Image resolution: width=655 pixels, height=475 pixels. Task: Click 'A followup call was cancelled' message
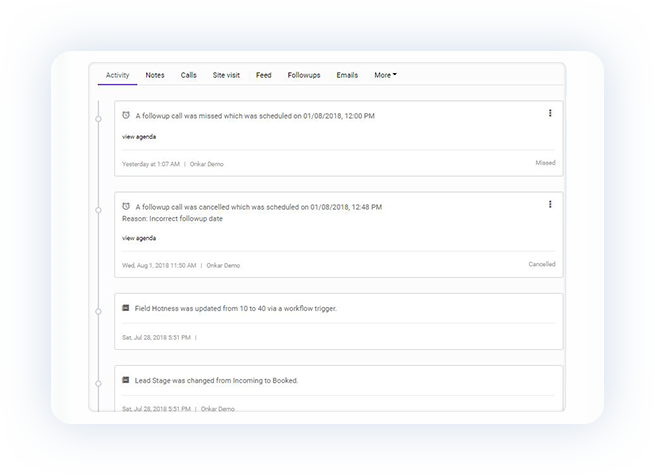point(259,207)
